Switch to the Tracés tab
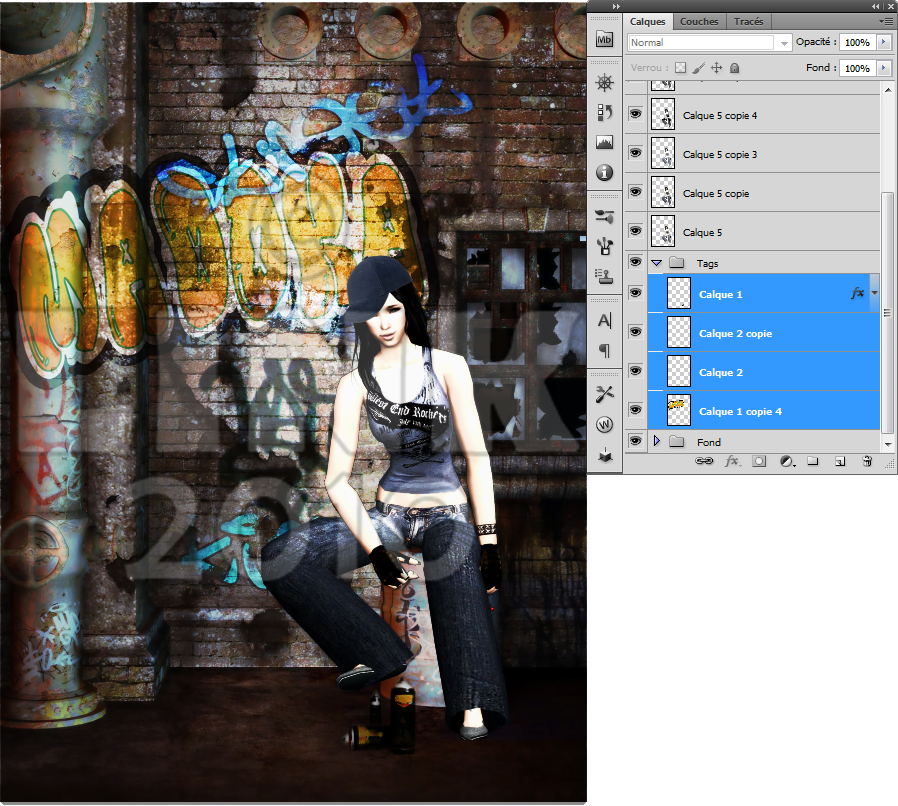 748,21
